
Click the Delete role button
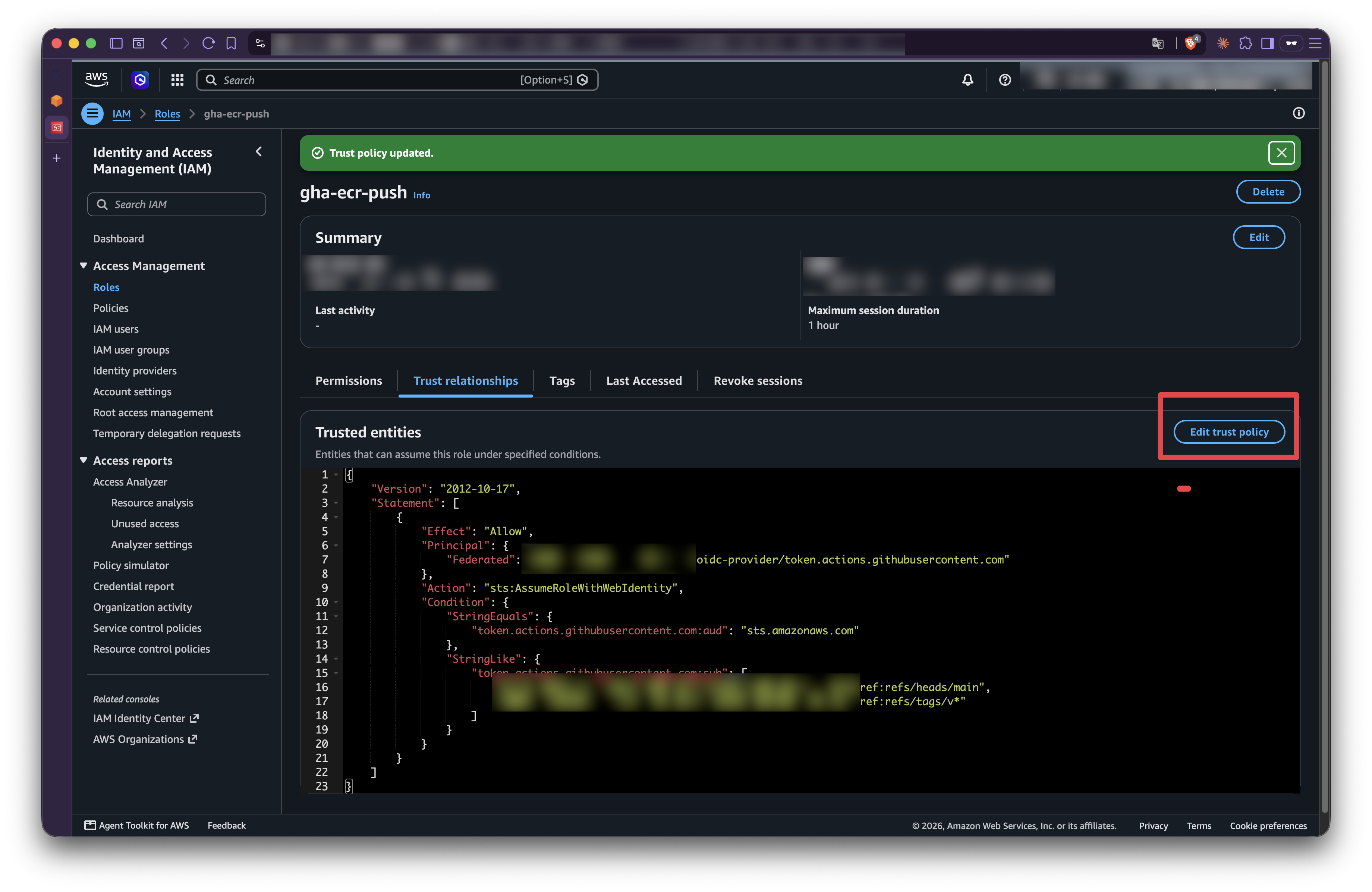[1268, 191]
